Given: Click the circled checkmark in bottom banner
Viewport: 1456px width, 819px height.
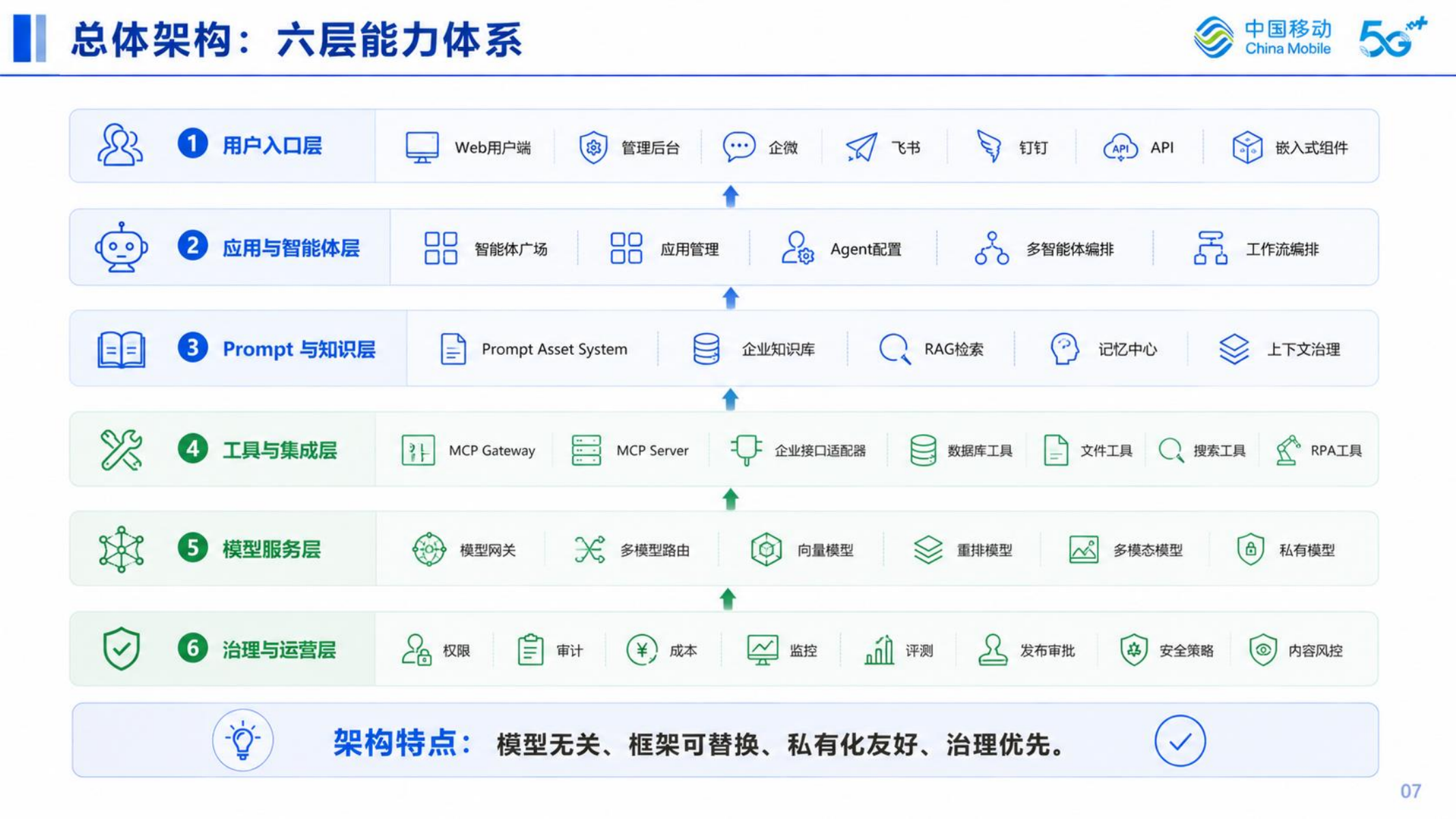Looking at the screenshot, I should point(1180,741).
